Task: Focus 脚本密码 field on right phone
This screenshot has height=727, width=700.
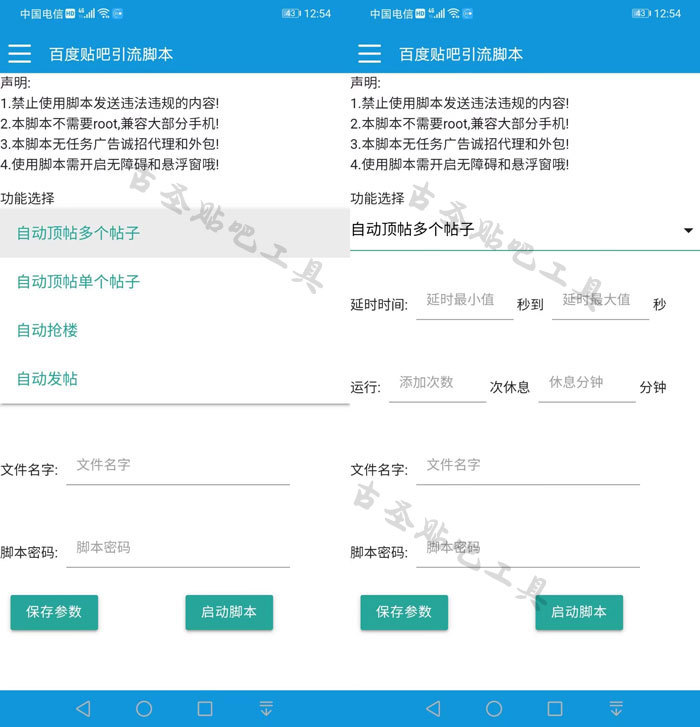Action: [528, 549]
